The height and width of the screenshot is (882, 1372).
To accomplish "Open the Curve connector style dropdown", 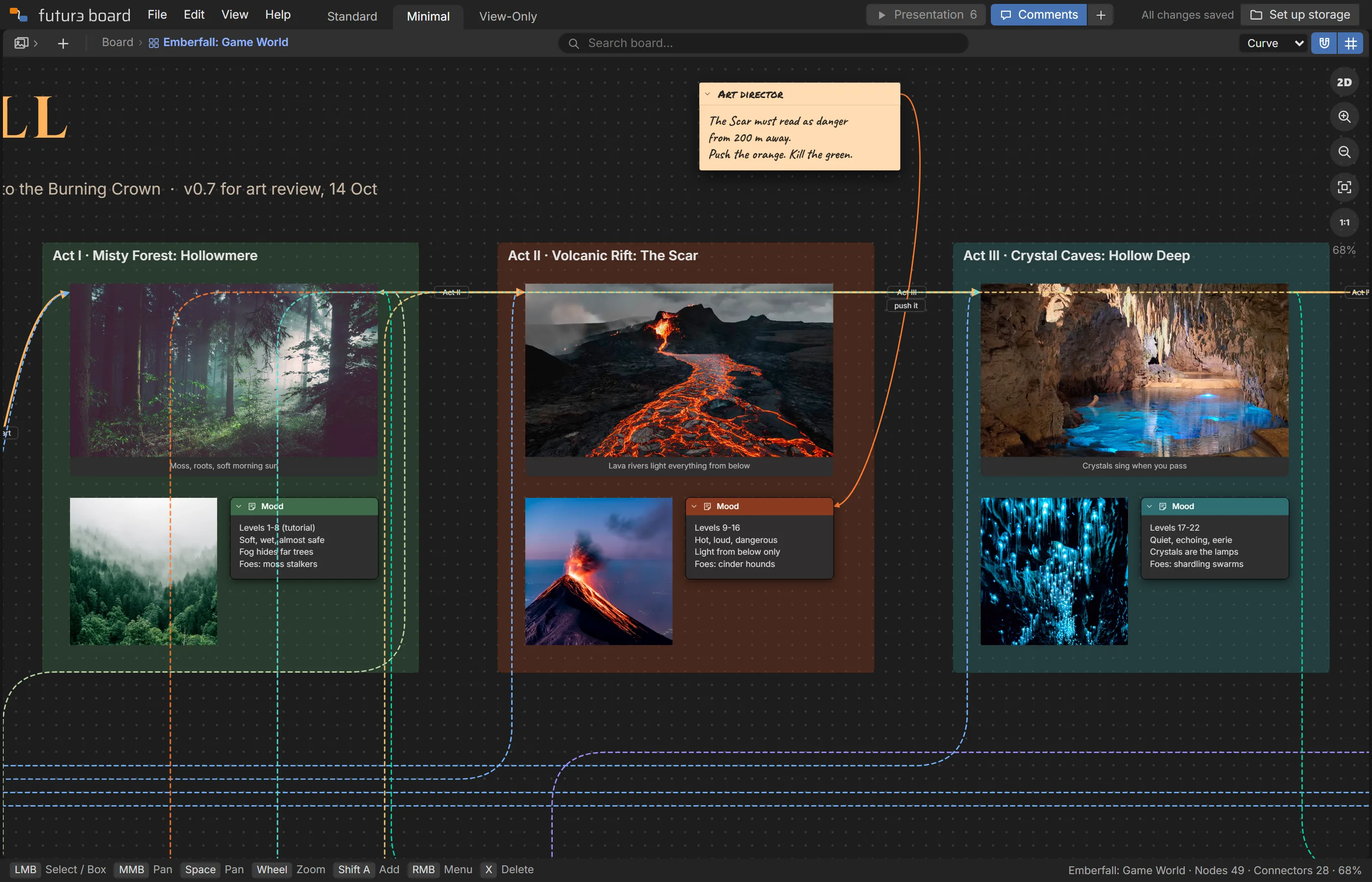I will pyautogui.click(x=1274, y=43).
